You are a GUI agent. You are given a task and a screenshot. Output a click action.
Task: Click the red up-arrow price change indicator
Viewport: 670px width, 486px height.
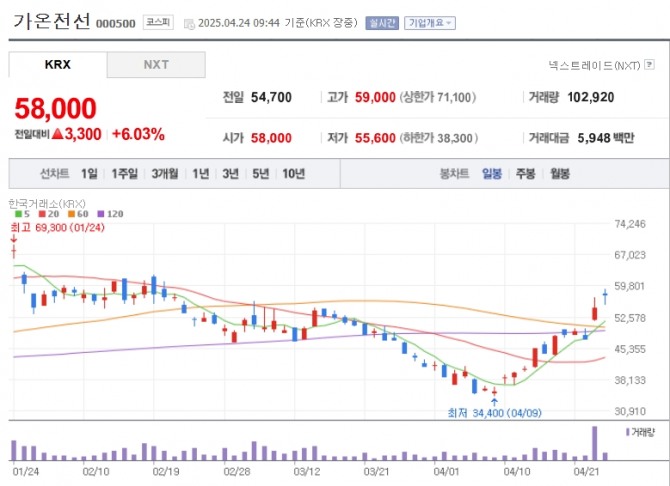(57, 133)
